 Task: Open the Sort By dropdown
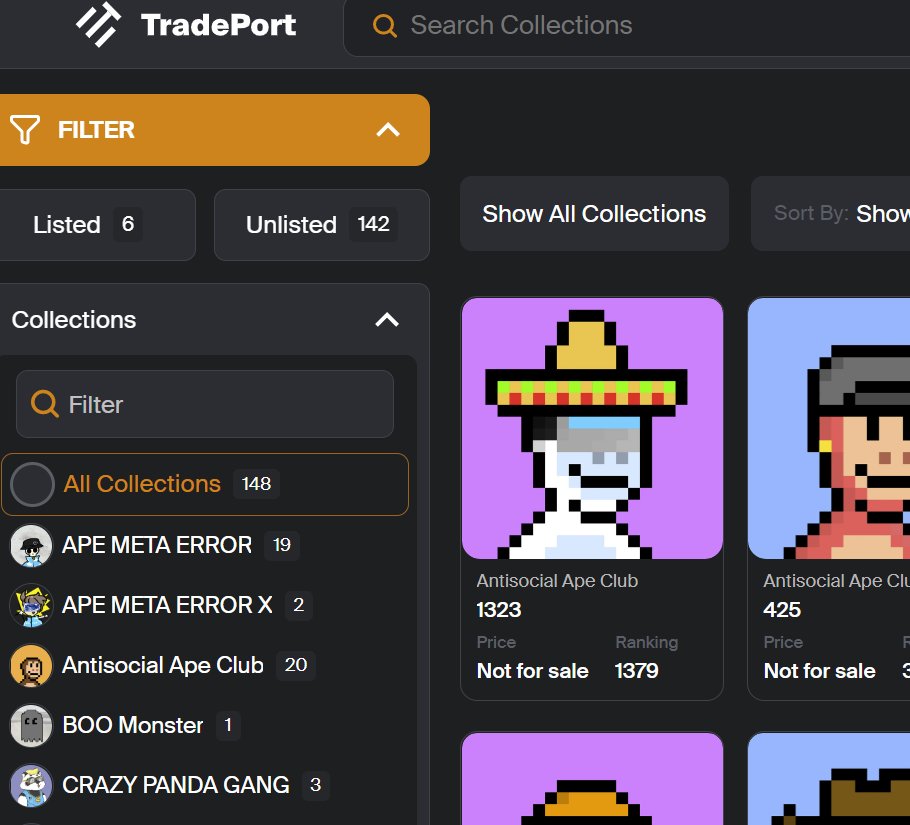tap(830, 214)
